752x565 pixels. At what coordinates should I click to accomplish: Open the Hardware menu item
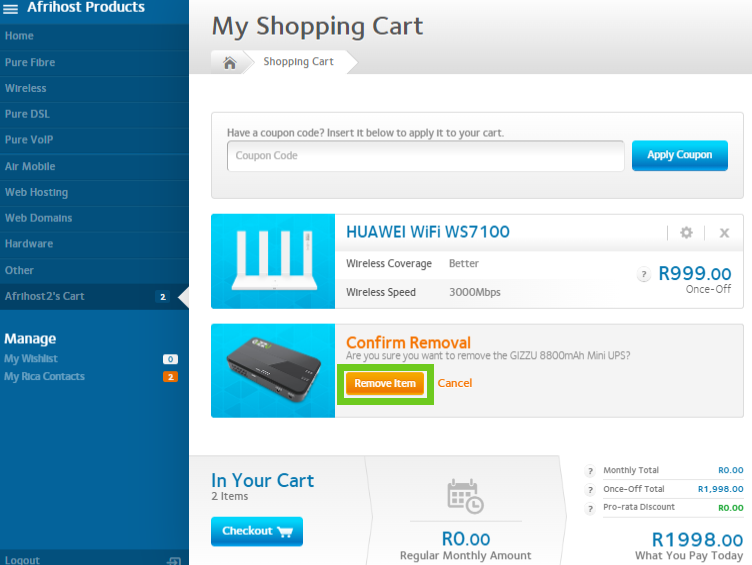29,244
